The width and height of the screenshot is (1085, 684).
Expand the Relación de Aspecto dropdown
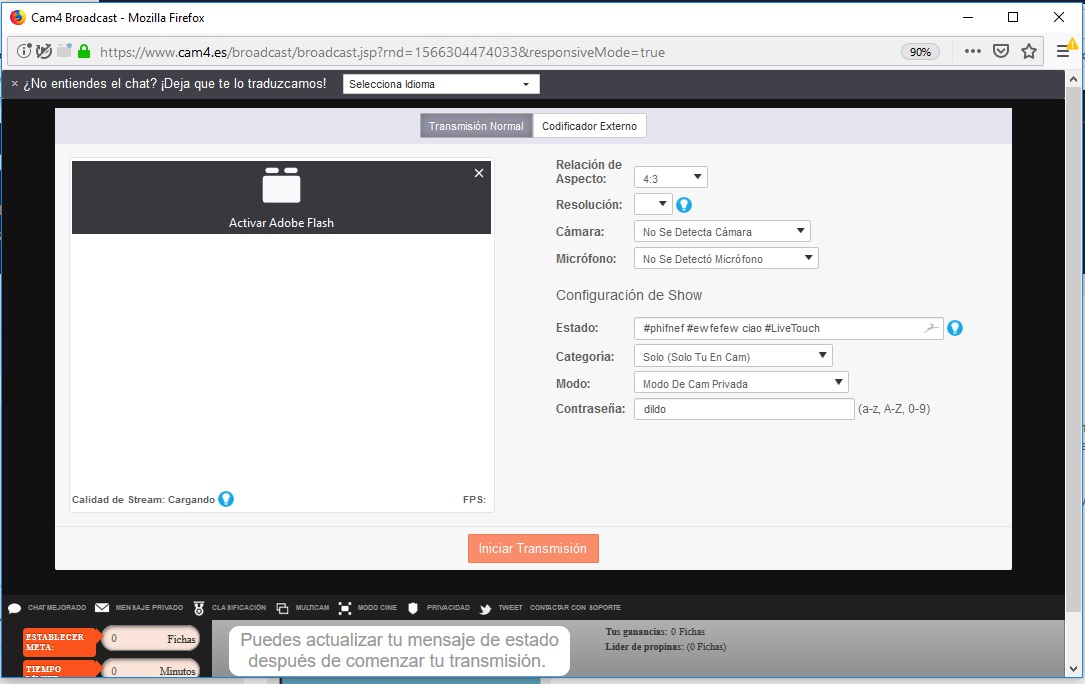point(670,178)
